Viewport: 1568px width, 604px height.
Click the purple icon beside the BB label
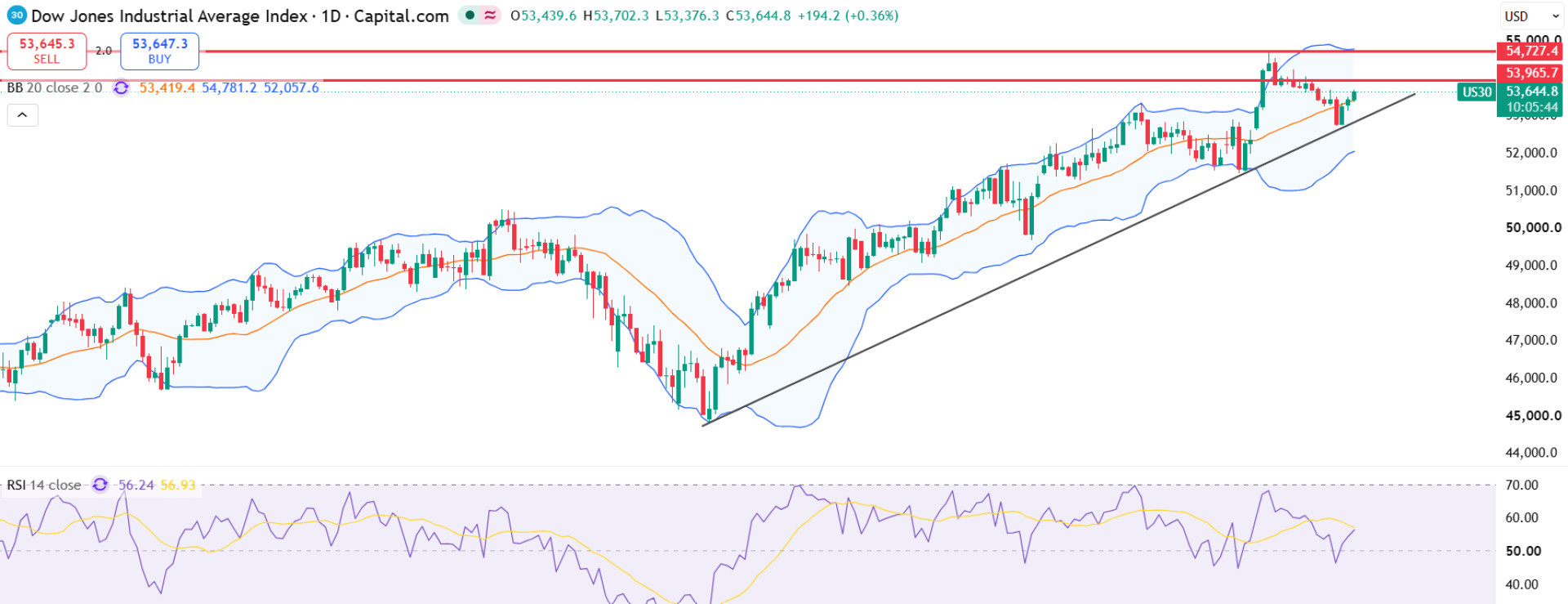[121, 87]
